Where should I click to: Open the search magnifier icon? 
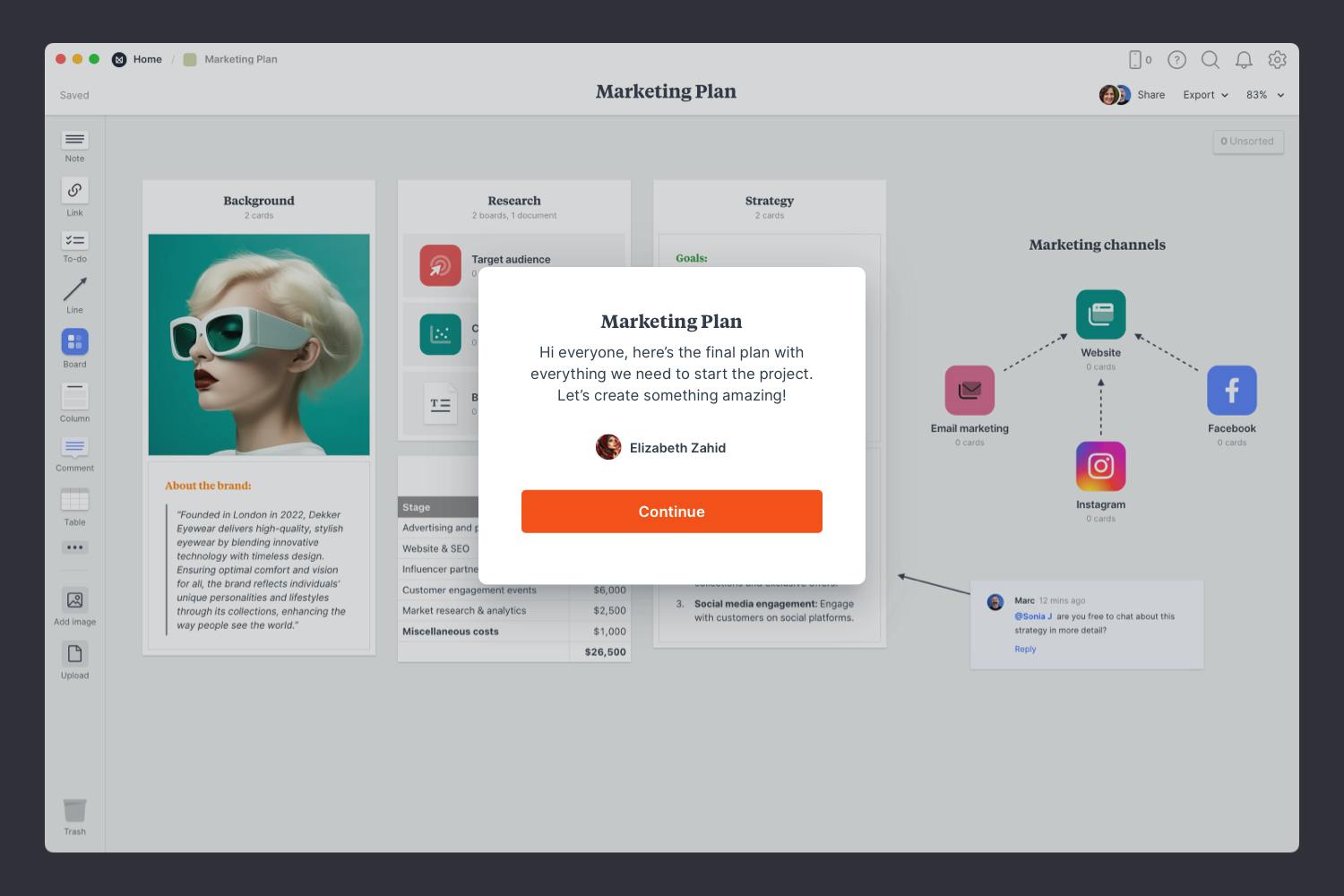tap(1210, 60)
